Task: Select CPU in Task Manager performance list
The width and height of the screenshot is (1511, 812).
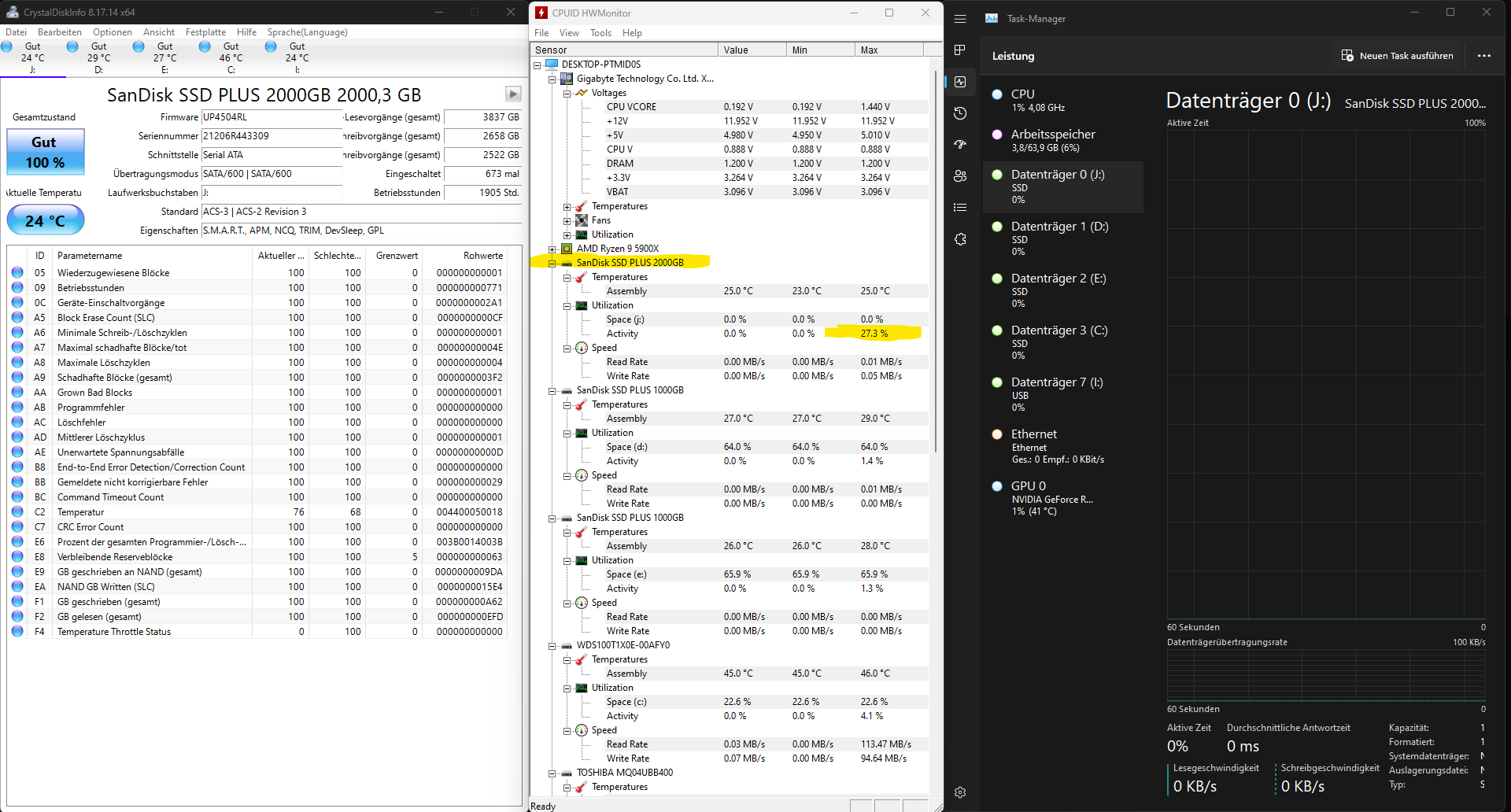Action: coord(1063,100)
